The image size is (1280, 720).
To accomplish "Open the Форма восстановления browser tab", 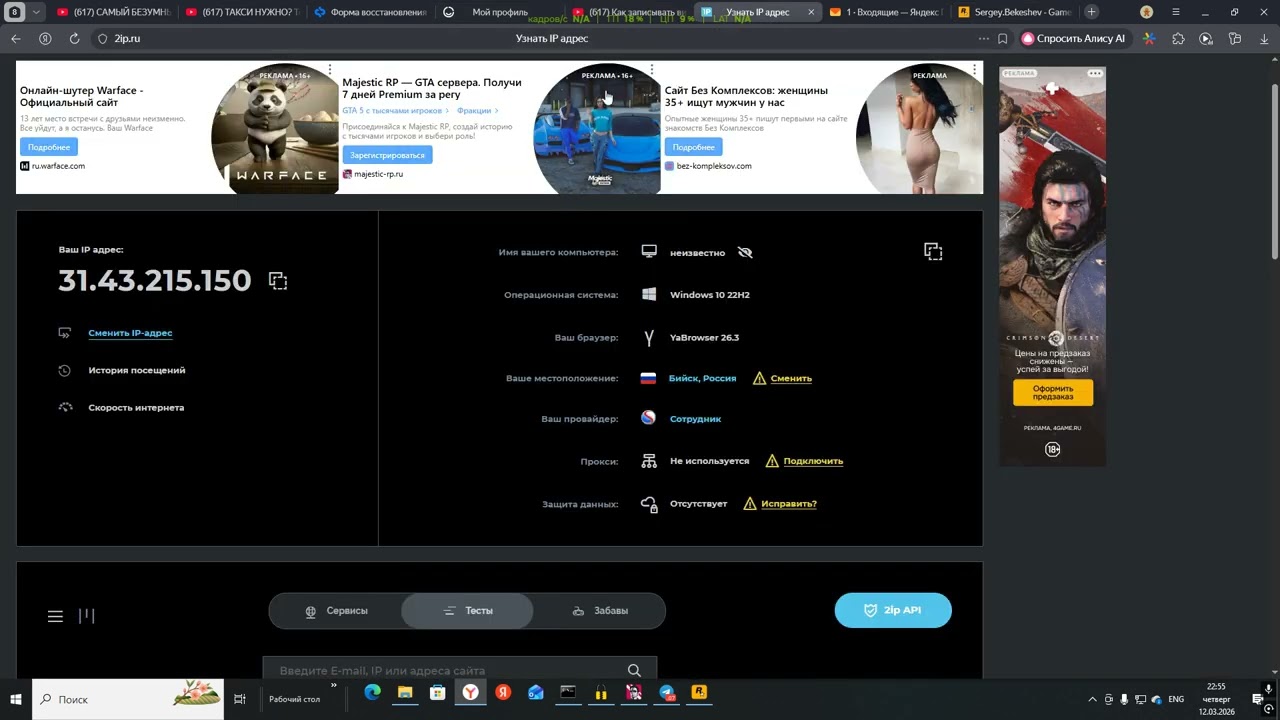I will click(370, 12).
